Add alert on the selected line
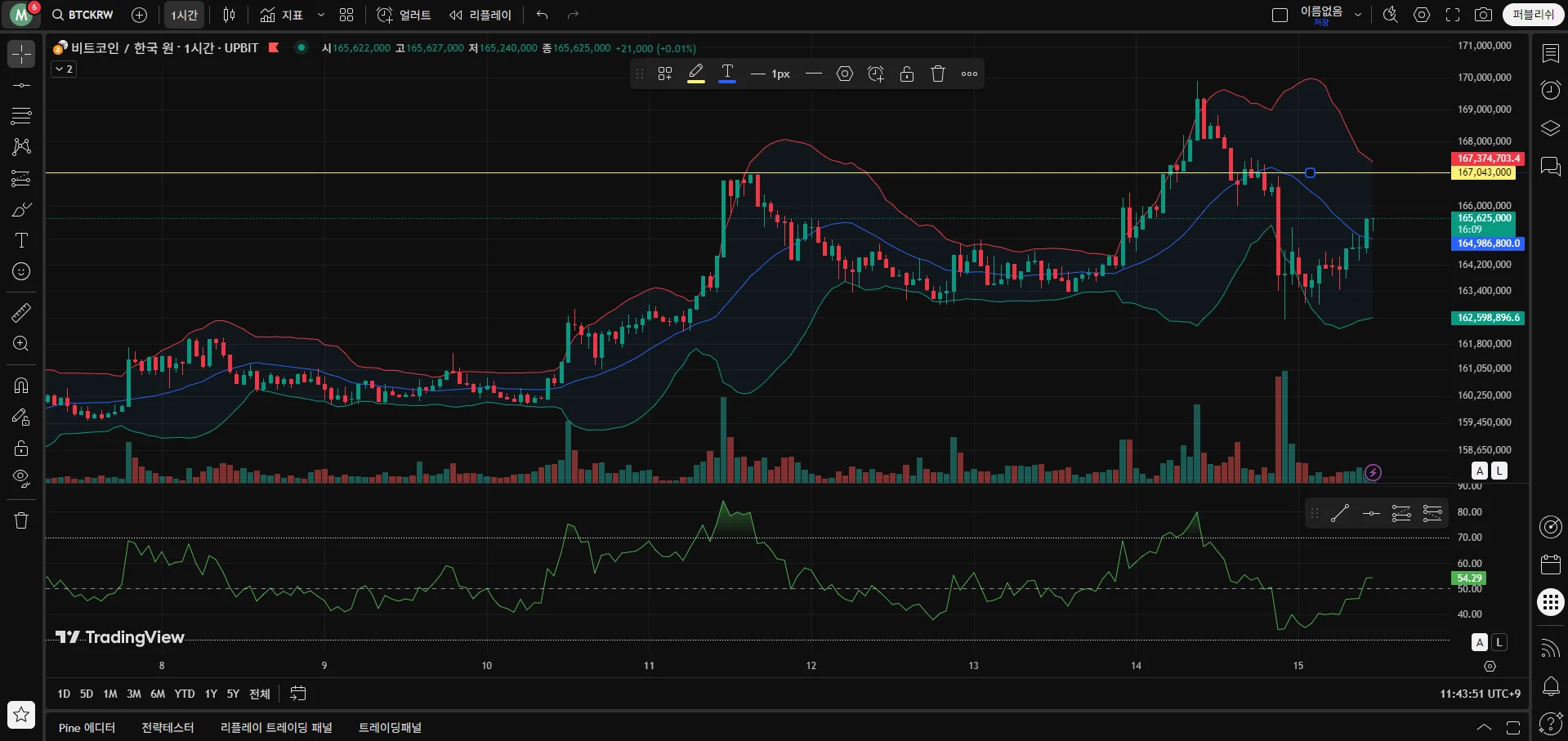 pos(876,74)
